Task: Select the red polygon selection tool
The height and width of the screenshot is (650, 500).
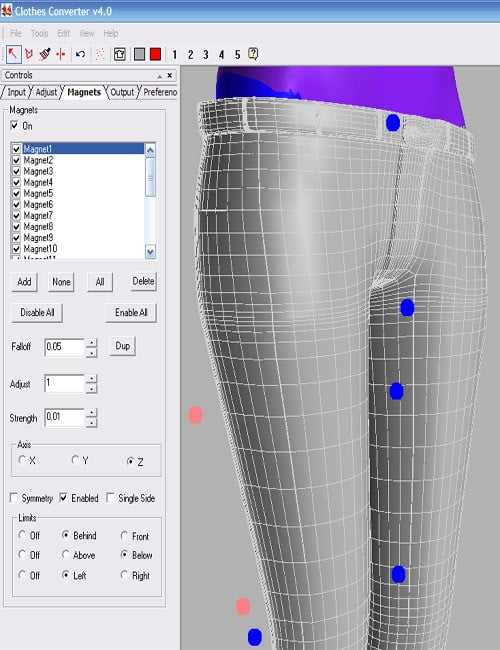Action: pos(29,54)
